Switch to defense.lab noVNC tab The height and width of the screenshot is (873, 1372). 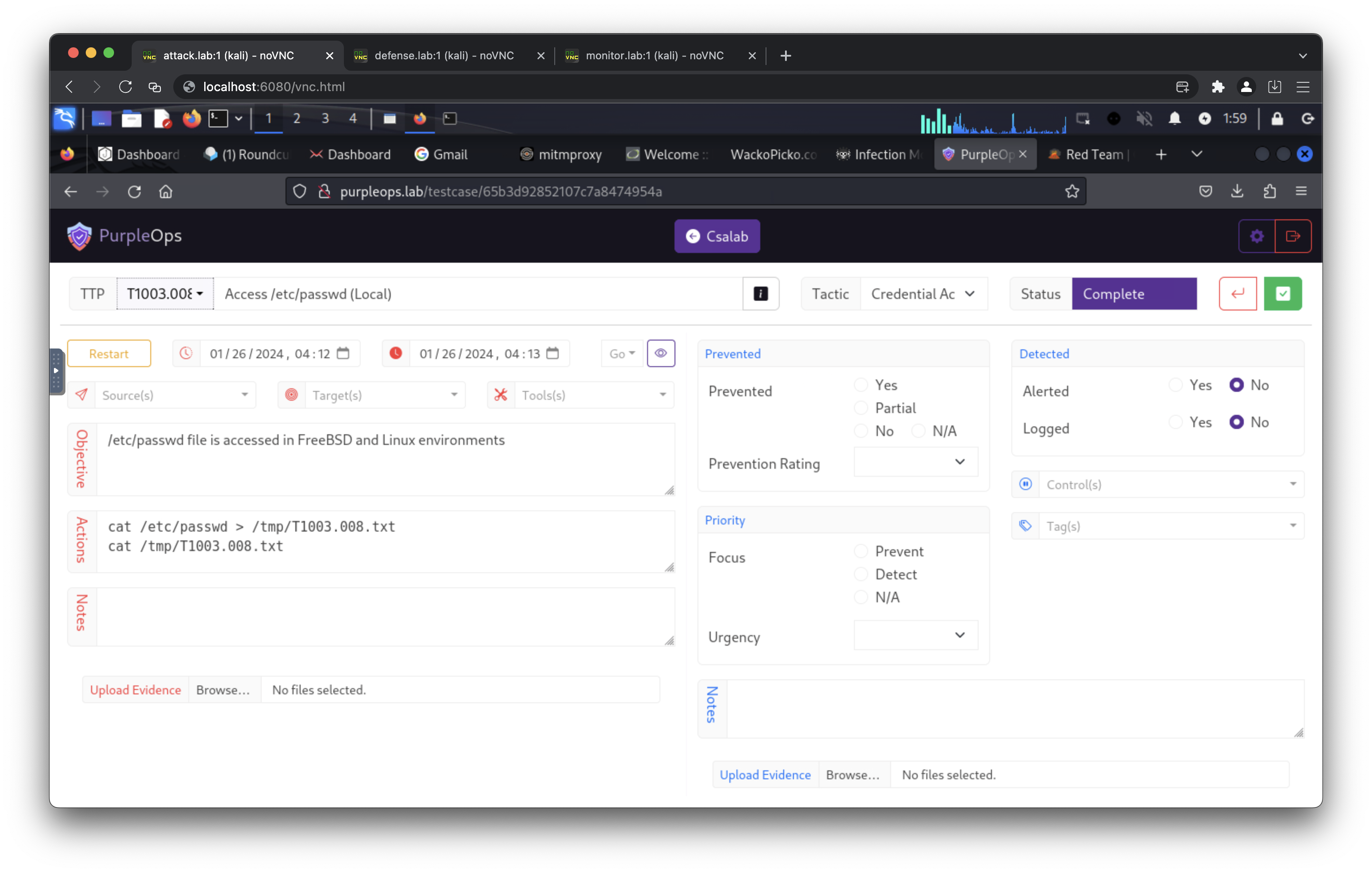[444, 55]
